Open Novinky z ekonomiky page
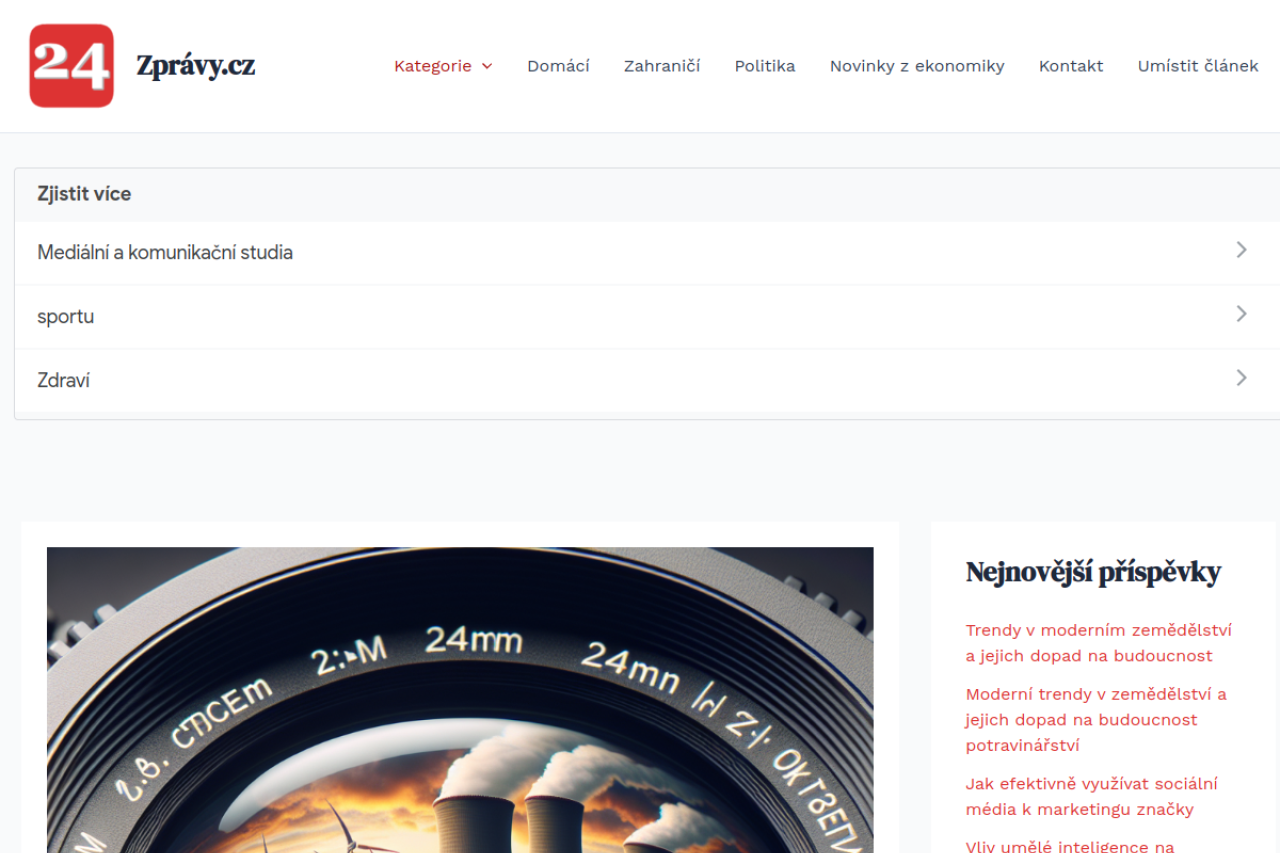This screenshot has height=853, width=1280. [x=917, y=66]
